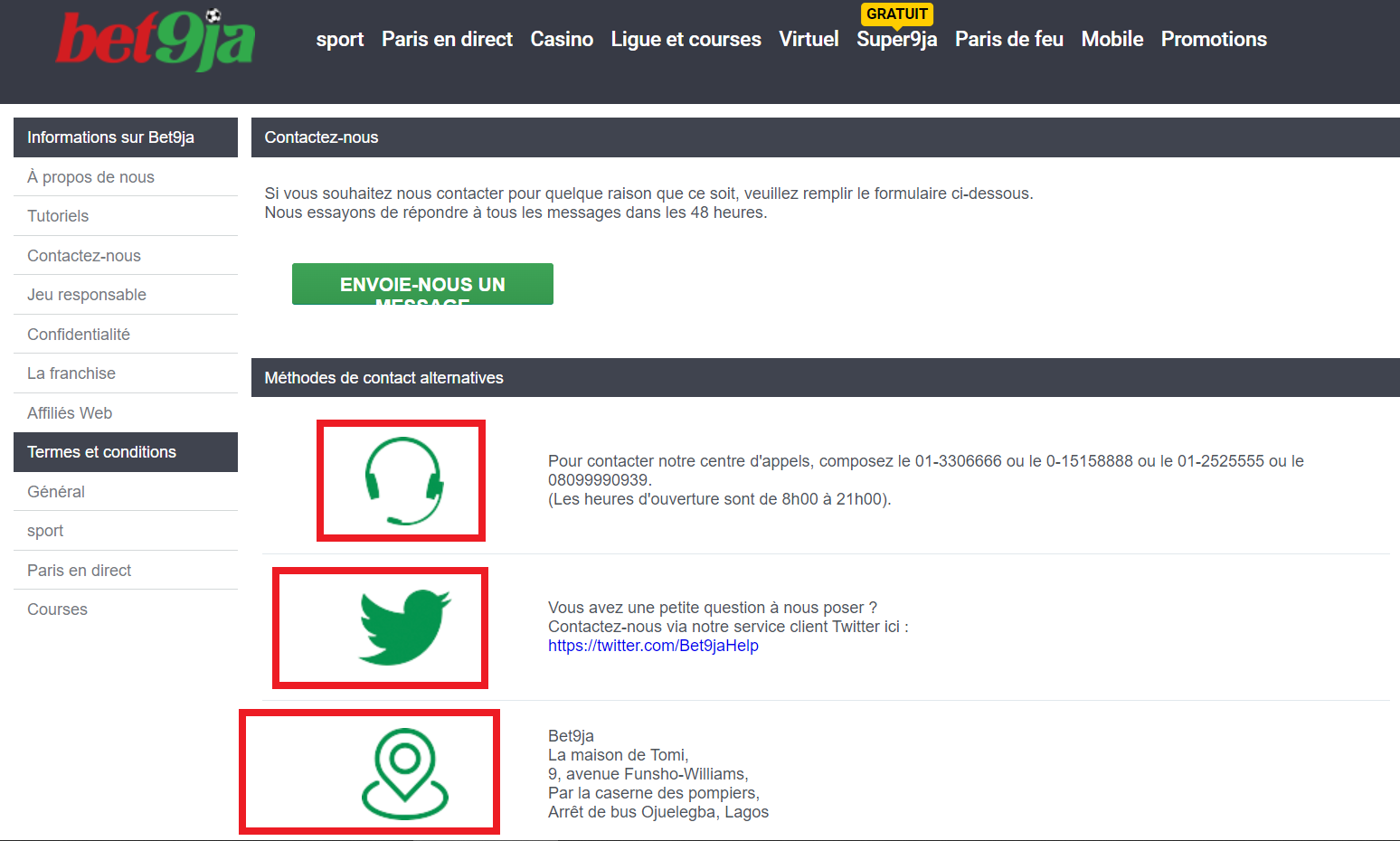Go to Casino section
The image size is (1400, 841).
pyautogui.click(x=562, y=39)
